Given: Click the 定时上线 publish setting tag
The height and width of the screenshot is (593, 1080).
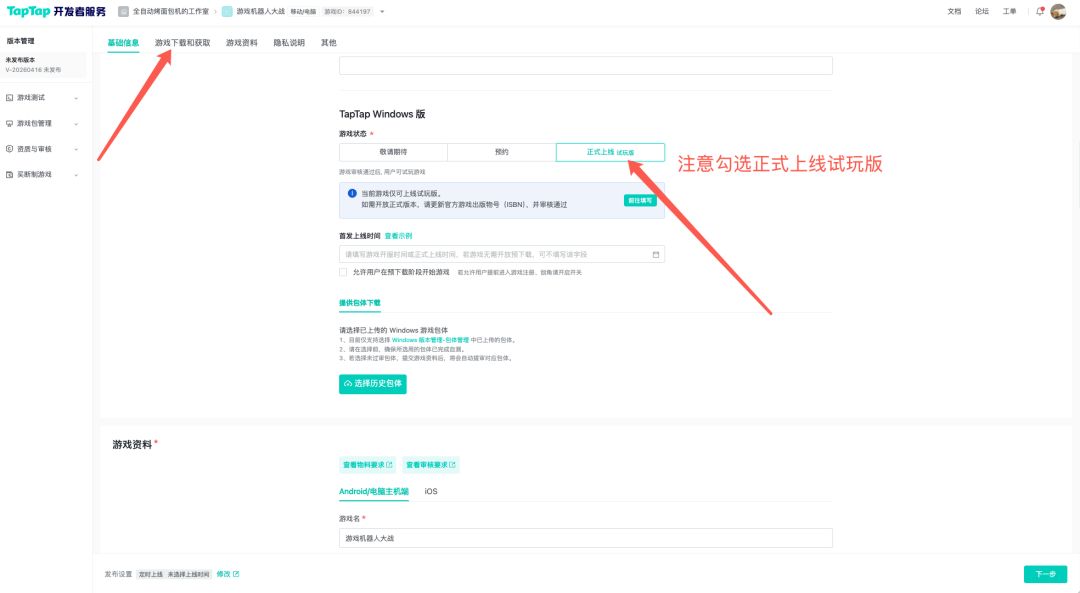Looking at the screenshot, I should [151, 574].
